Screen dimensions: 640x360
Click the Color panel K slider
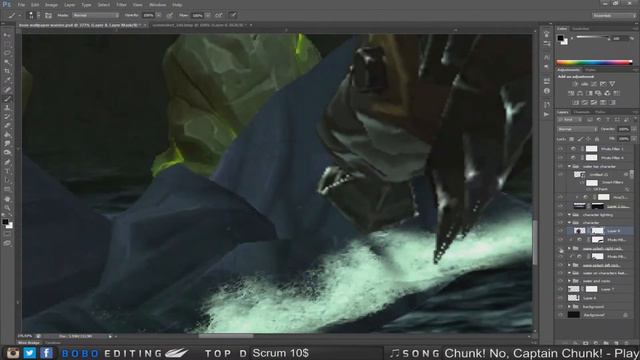click(593, 38)
